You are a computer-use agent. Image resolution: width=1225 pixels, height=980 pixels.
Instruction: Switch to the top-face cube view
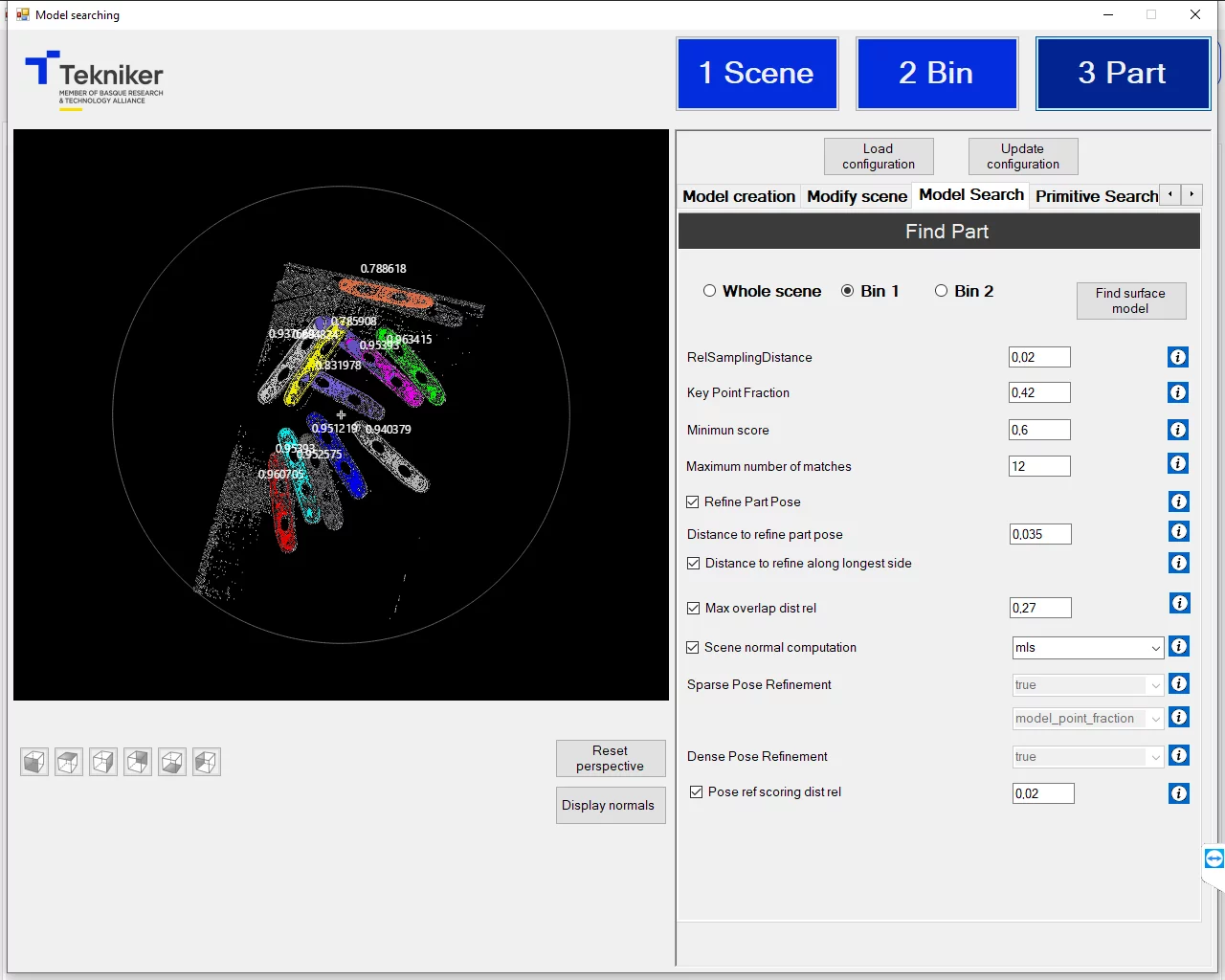[69, 762]
